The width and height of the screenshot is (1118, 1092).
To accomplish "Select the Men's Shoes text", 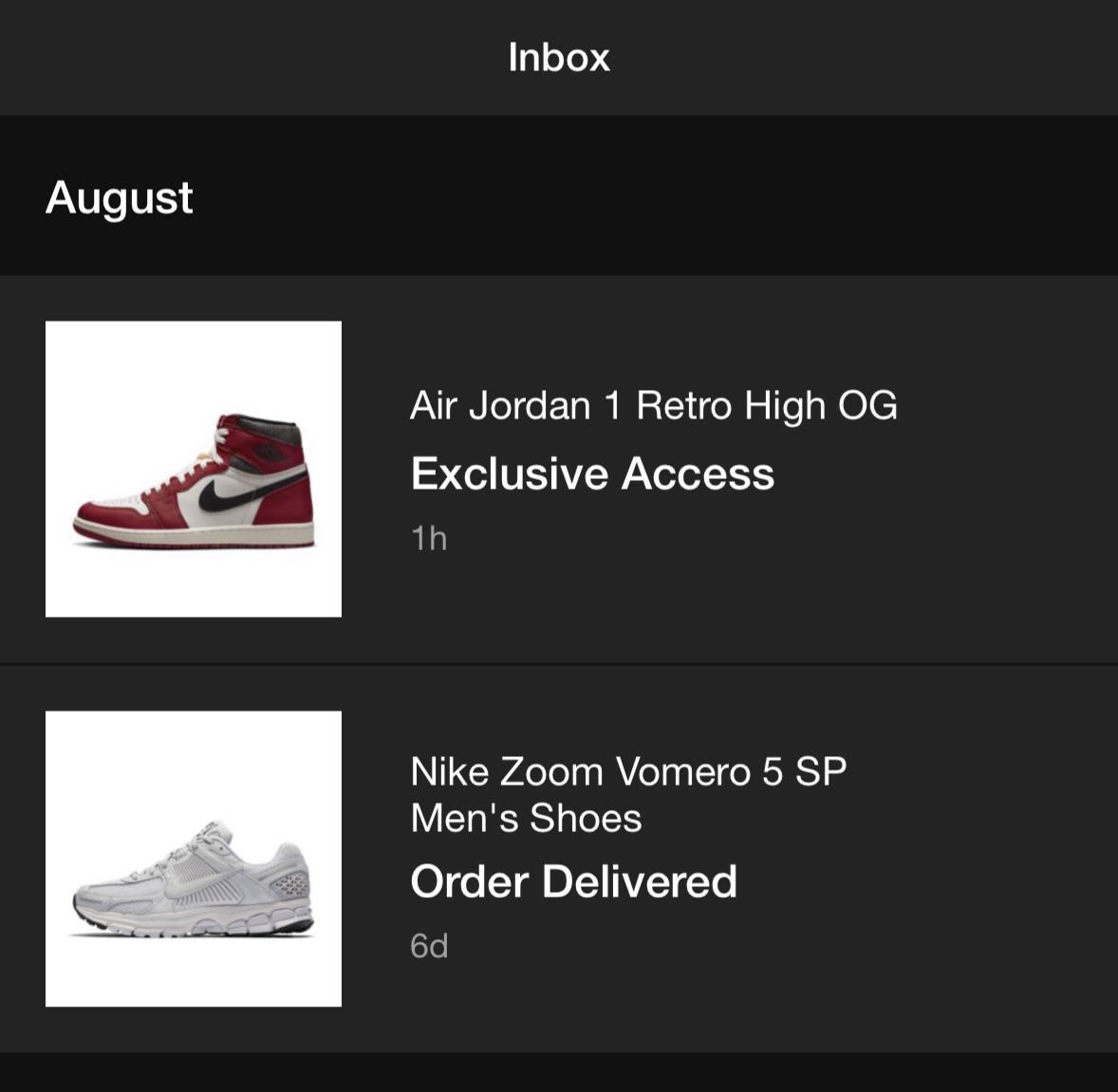I will [x=525, y=818].
